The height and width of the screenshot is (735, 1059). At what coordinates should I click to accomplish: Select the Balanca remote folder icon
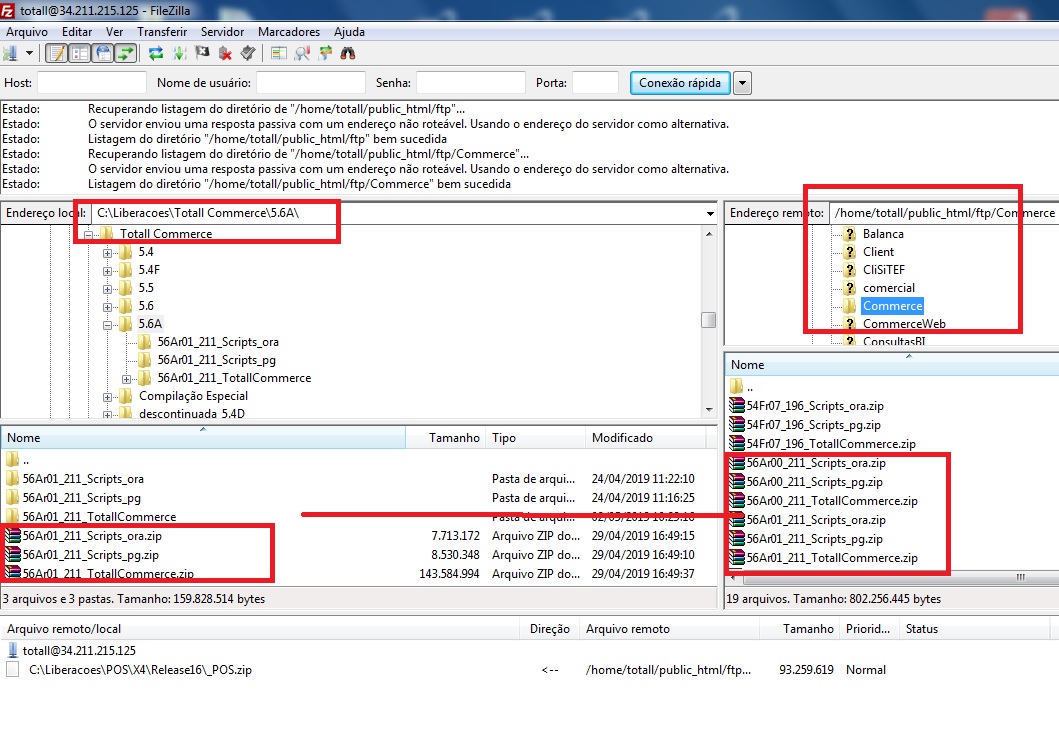point(850,234)
